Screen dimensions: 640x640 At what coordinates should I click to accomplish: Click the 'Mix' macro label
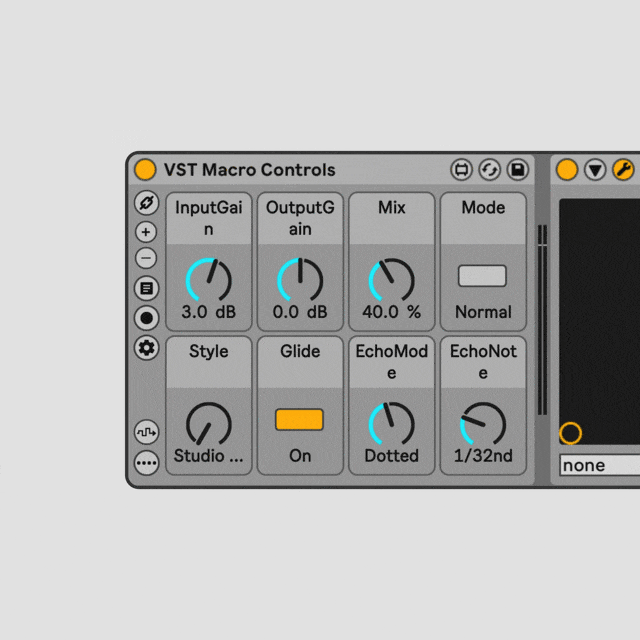pos(391,207)
